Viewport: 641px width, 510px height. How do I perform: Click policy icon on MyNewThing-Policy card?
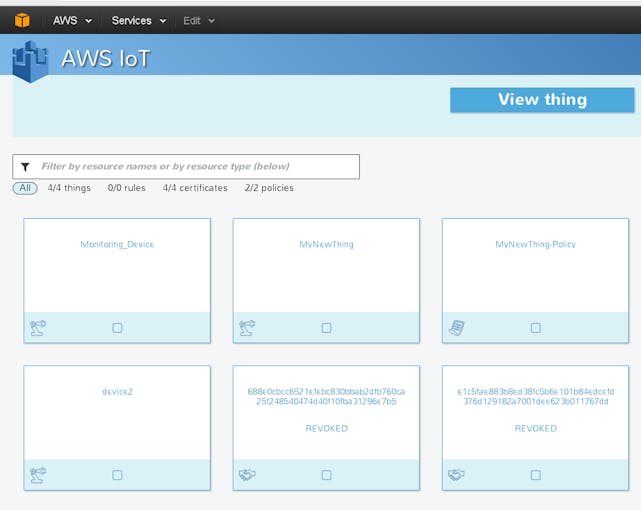coord(457,327)
